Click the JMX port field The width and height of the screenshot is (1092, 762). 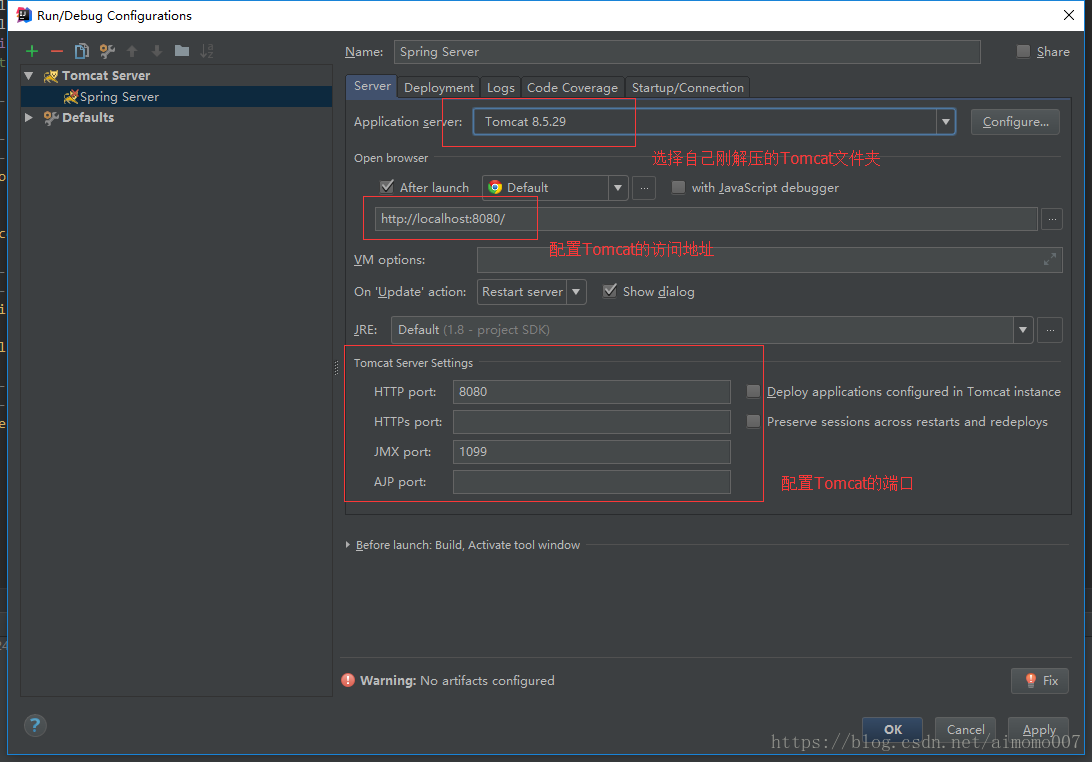pyautogui.click(x=591, y=451)
